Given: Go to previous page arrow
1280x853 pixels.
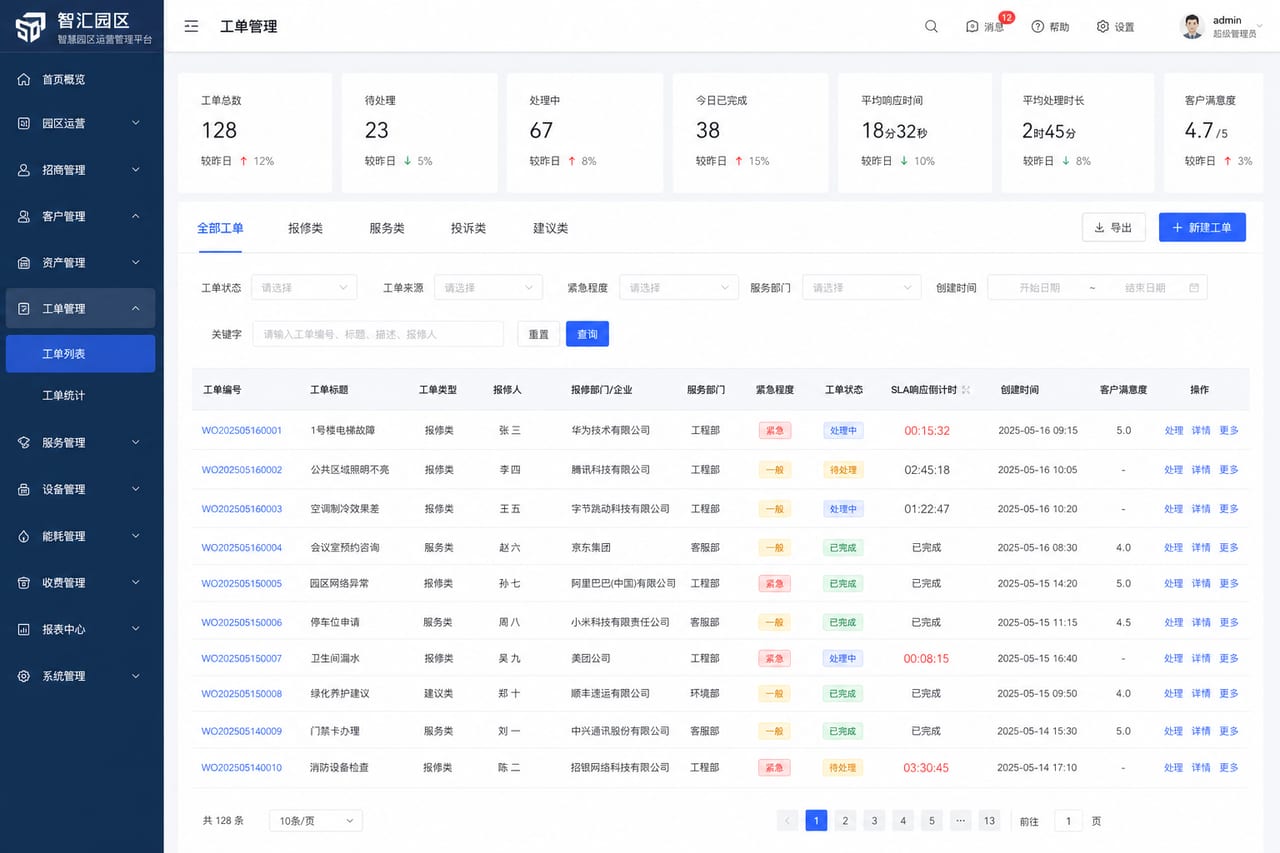Looking at the screenshot, I should tap(787, 821).
